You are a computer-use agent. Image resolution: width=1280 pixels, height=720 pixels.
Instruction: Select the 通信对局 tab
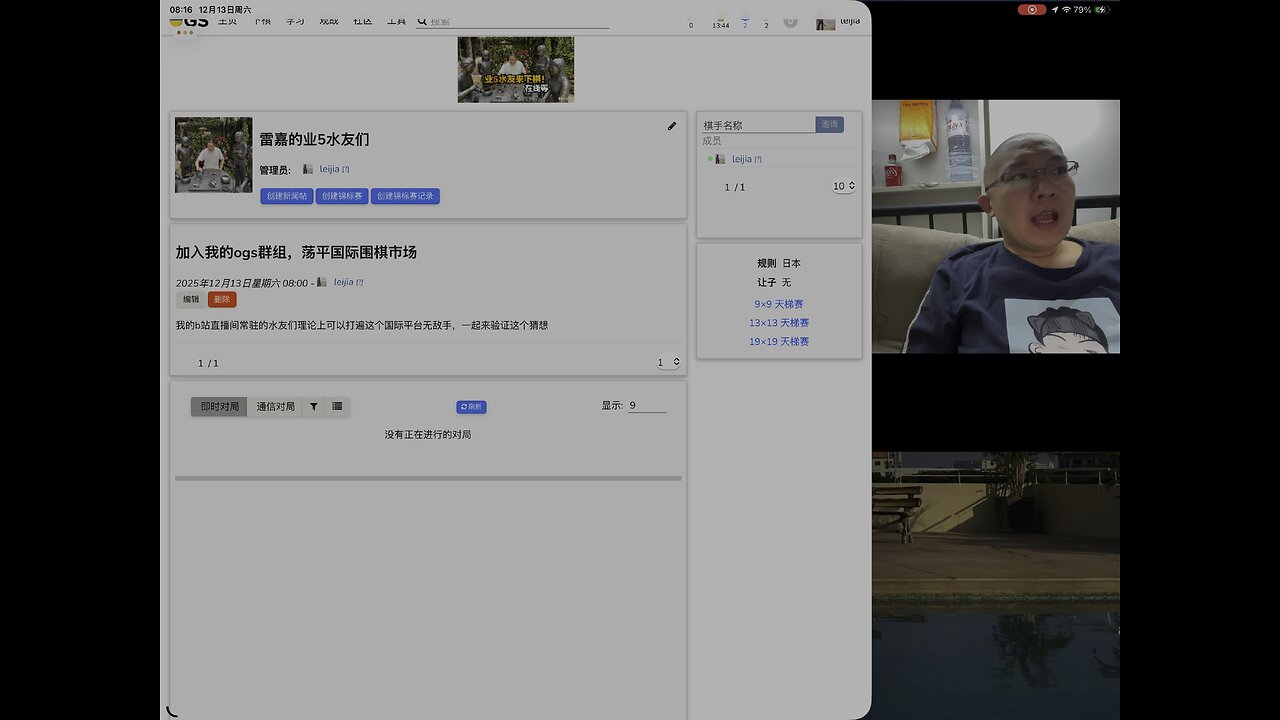(x=275, y=407)
